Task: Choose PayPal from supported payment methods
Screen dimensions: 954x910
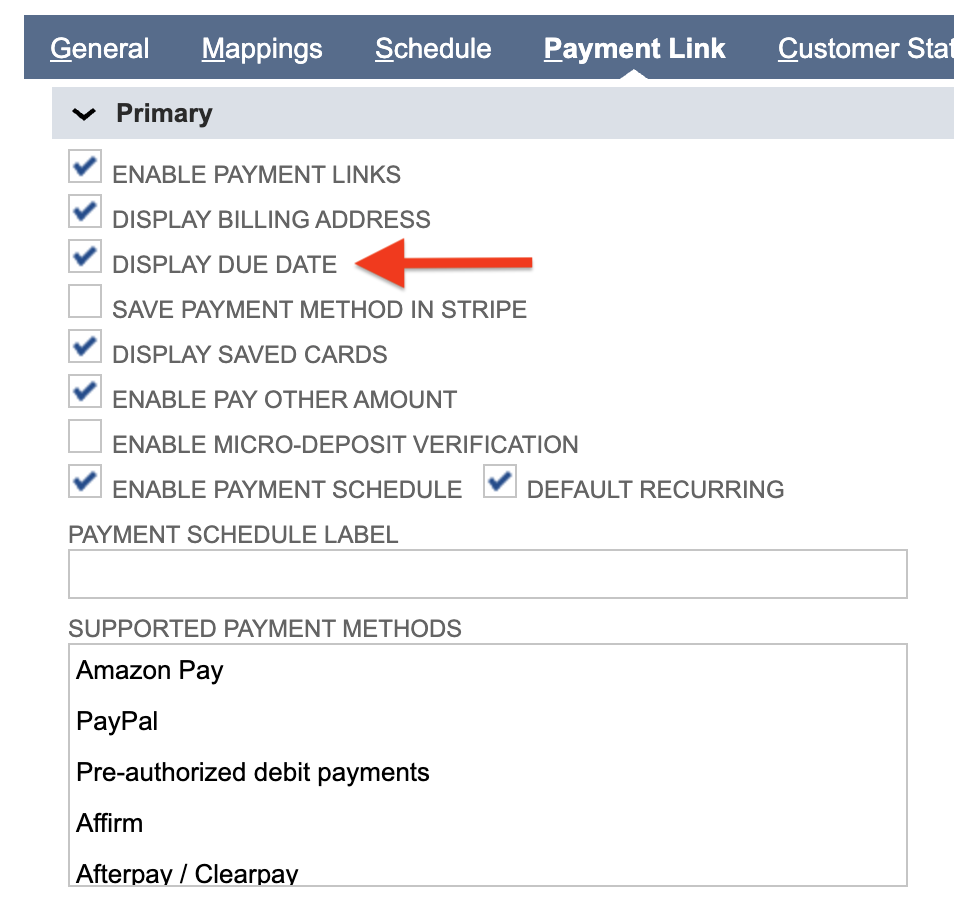Action: point(117,722)
